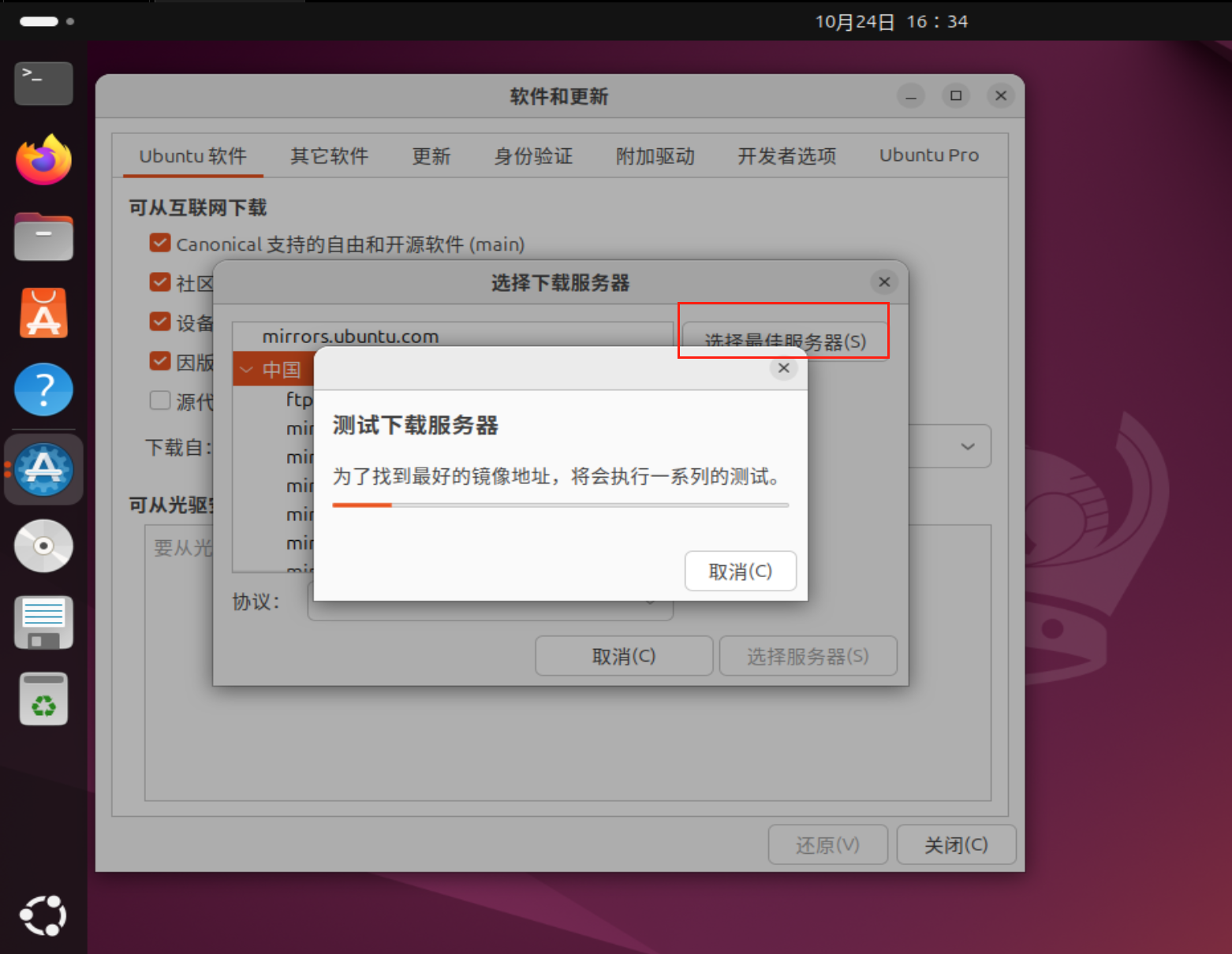The width and height of the screenshot is (1232, 954).
Task: Minimize the 软件和更新 window
Action: [x=911, y=96]
